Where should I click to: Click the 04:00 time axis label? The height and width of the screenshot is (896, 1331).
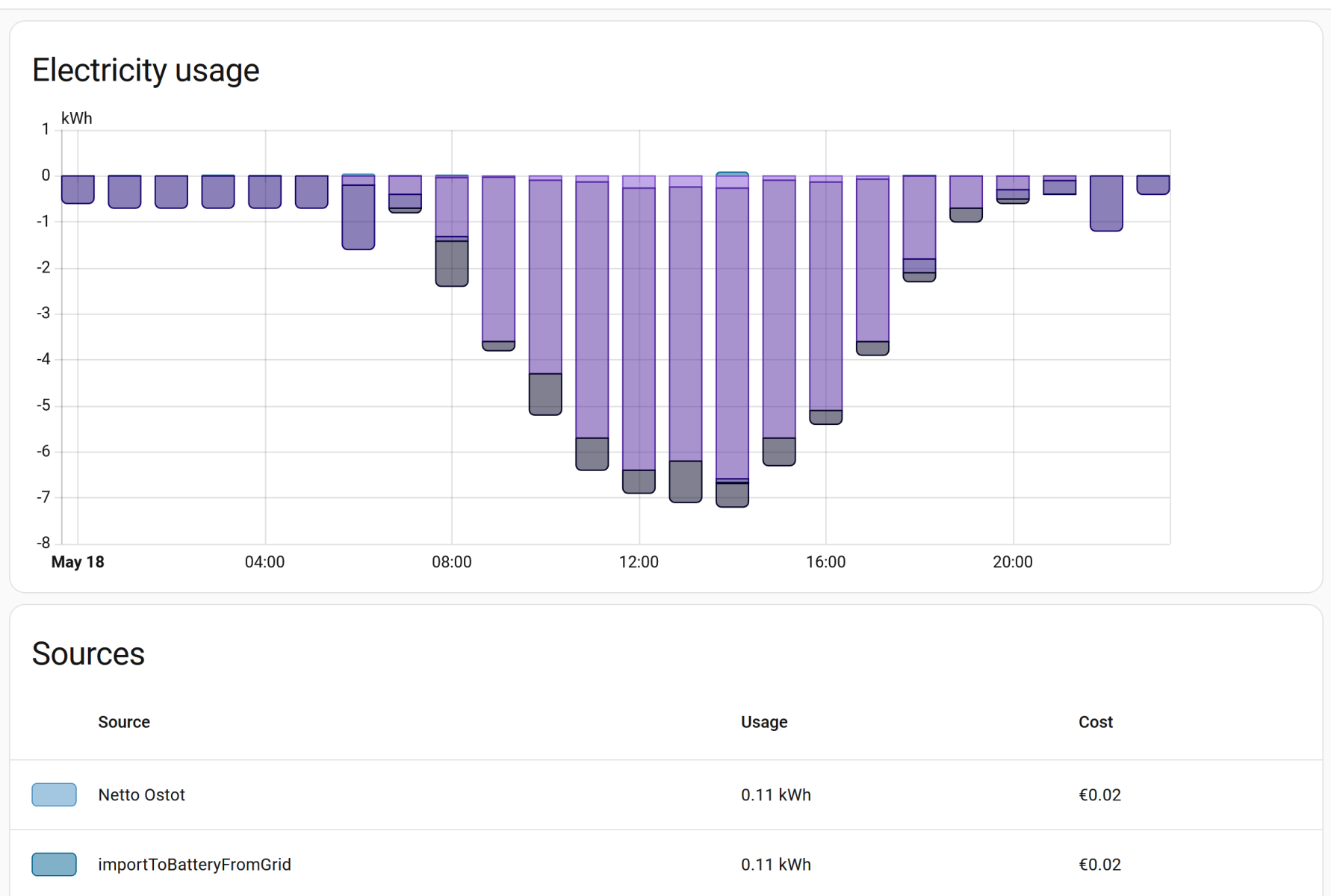(264, 561)
